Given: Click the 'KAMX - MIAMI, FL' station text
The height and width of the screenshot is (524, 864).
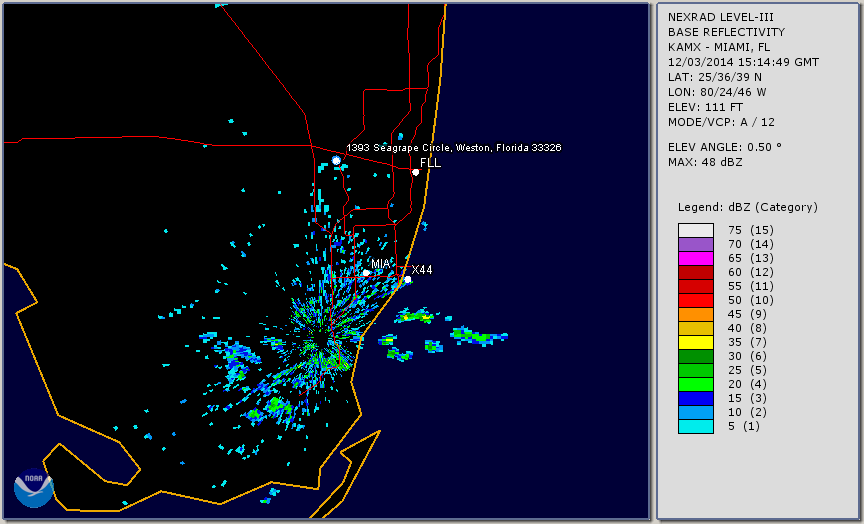Looking at the screenshot, I should point(719,47).
